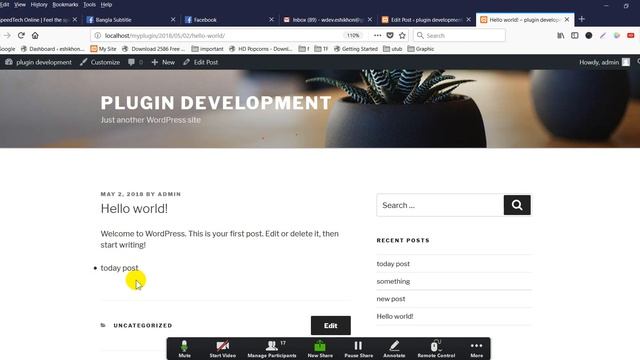This screenshot has height=360, width=640.
Task: Click the post date MAY 2, 2018
Action: tap(122, 194)
